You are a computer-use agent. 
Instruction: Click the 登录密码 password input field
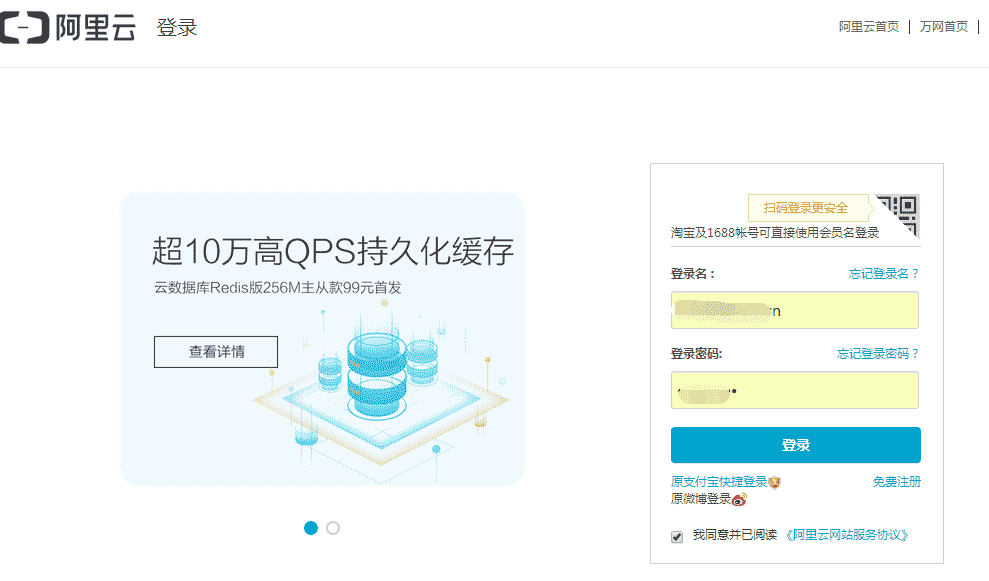point(795,390)
